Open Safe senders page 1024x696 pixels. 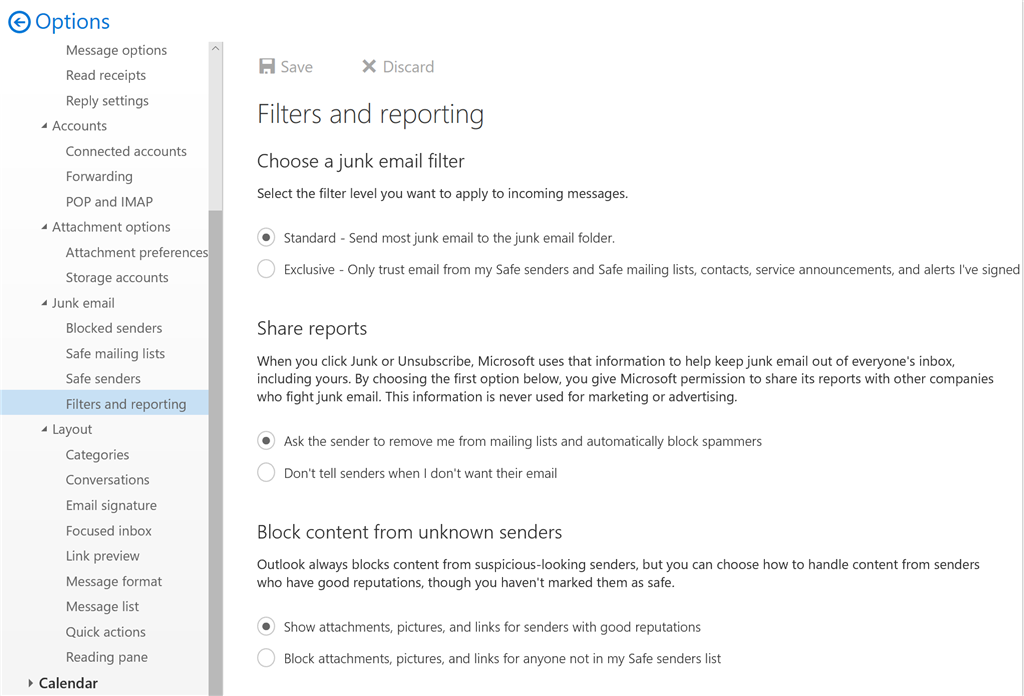[103, 379]
